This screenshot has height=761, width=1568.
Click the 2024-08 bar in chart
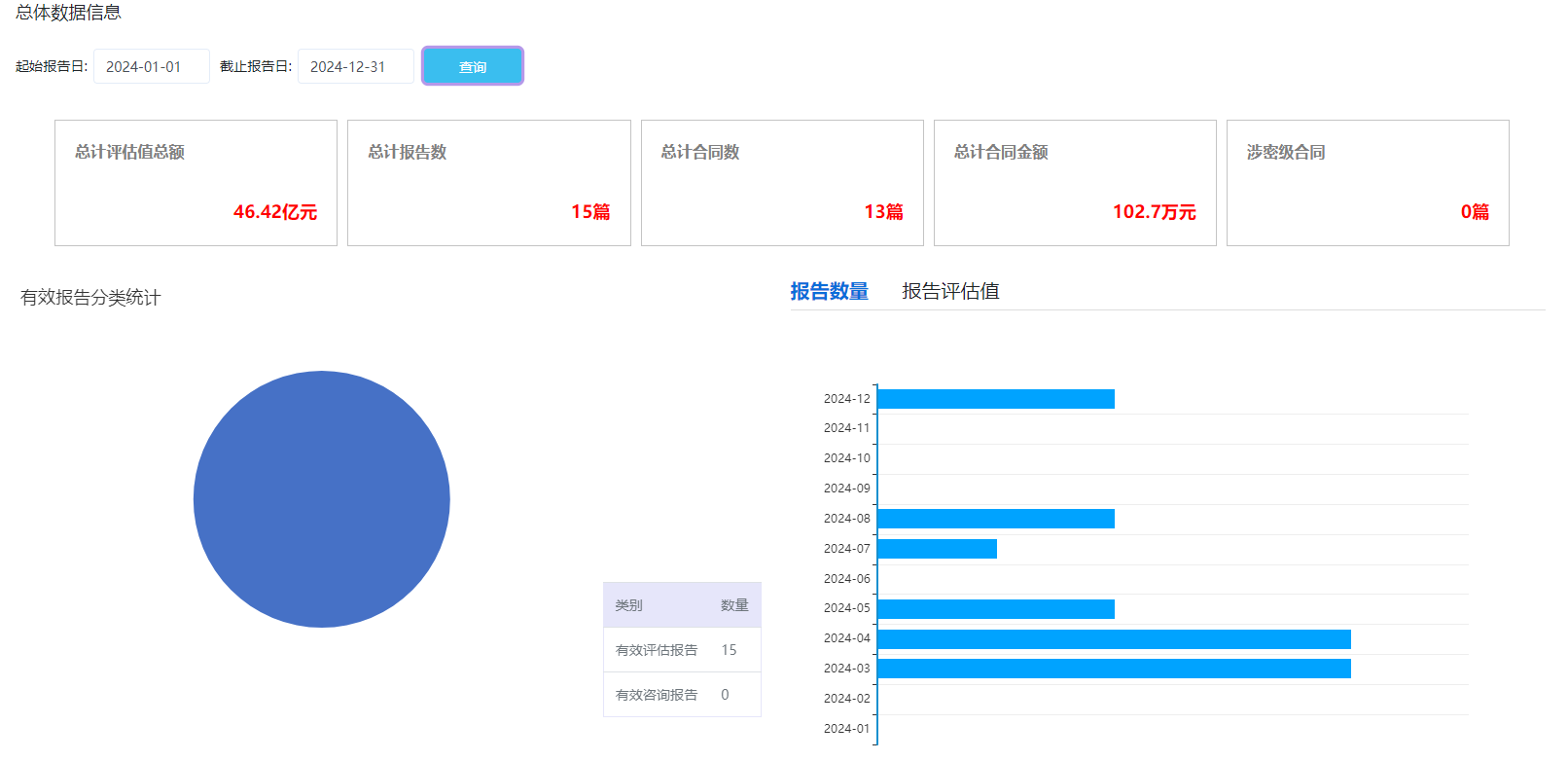[995, 519]
